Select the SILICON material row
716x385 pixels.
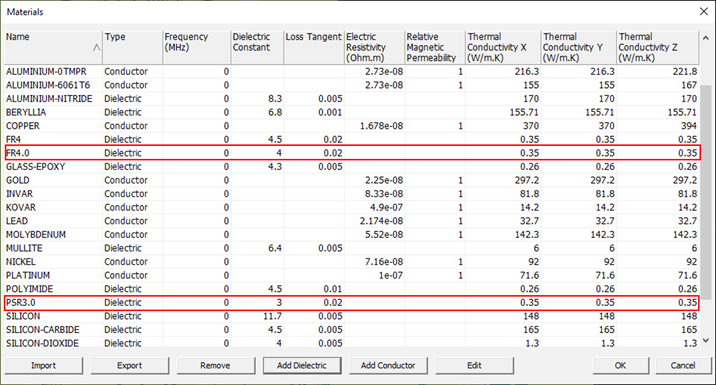click(x=352, y=316)
